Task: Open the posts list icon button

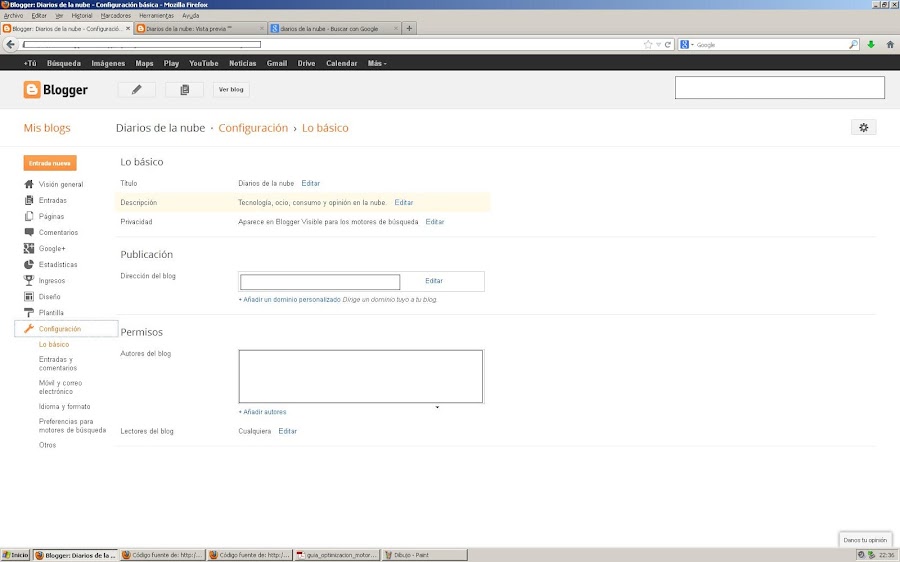Action: 184,90
